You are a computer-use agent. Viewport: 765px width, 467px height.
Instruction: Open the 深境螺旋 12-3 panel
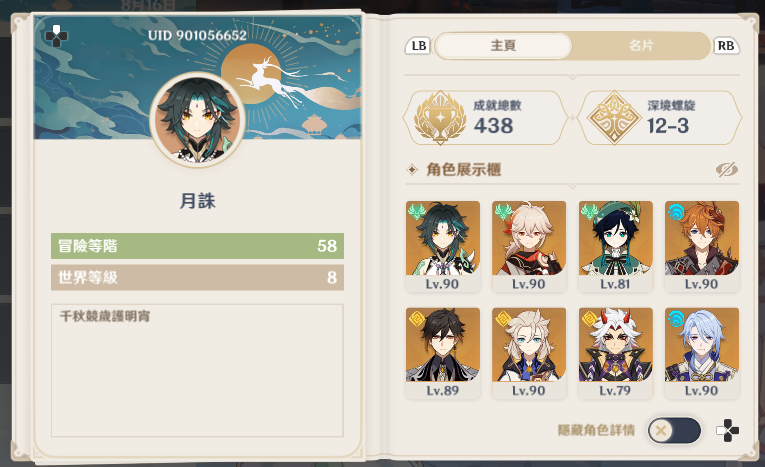[x=660, y=118]
